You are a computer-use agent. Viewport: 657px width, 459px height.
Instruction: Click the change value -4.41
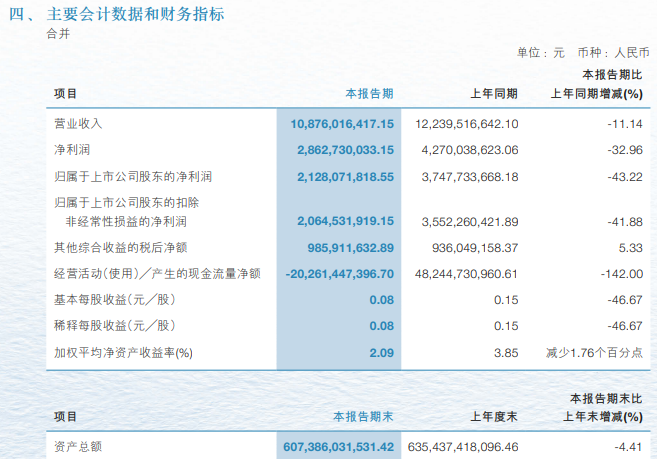click(628, 447)
